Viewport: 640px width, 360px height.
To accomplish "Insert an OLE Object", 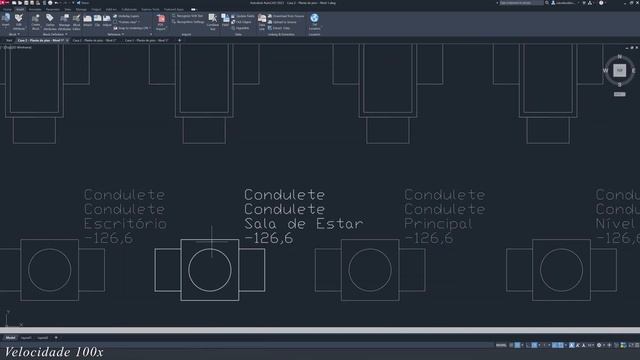I will (x=241, y=22).
